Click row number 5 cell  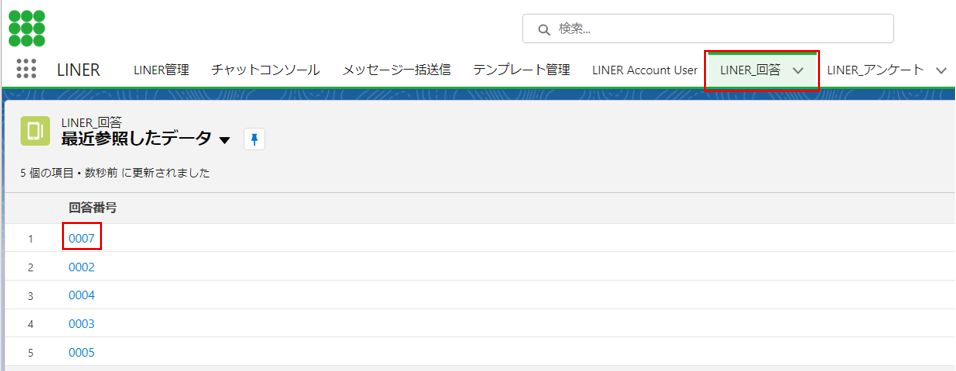[x=30, y=353]
